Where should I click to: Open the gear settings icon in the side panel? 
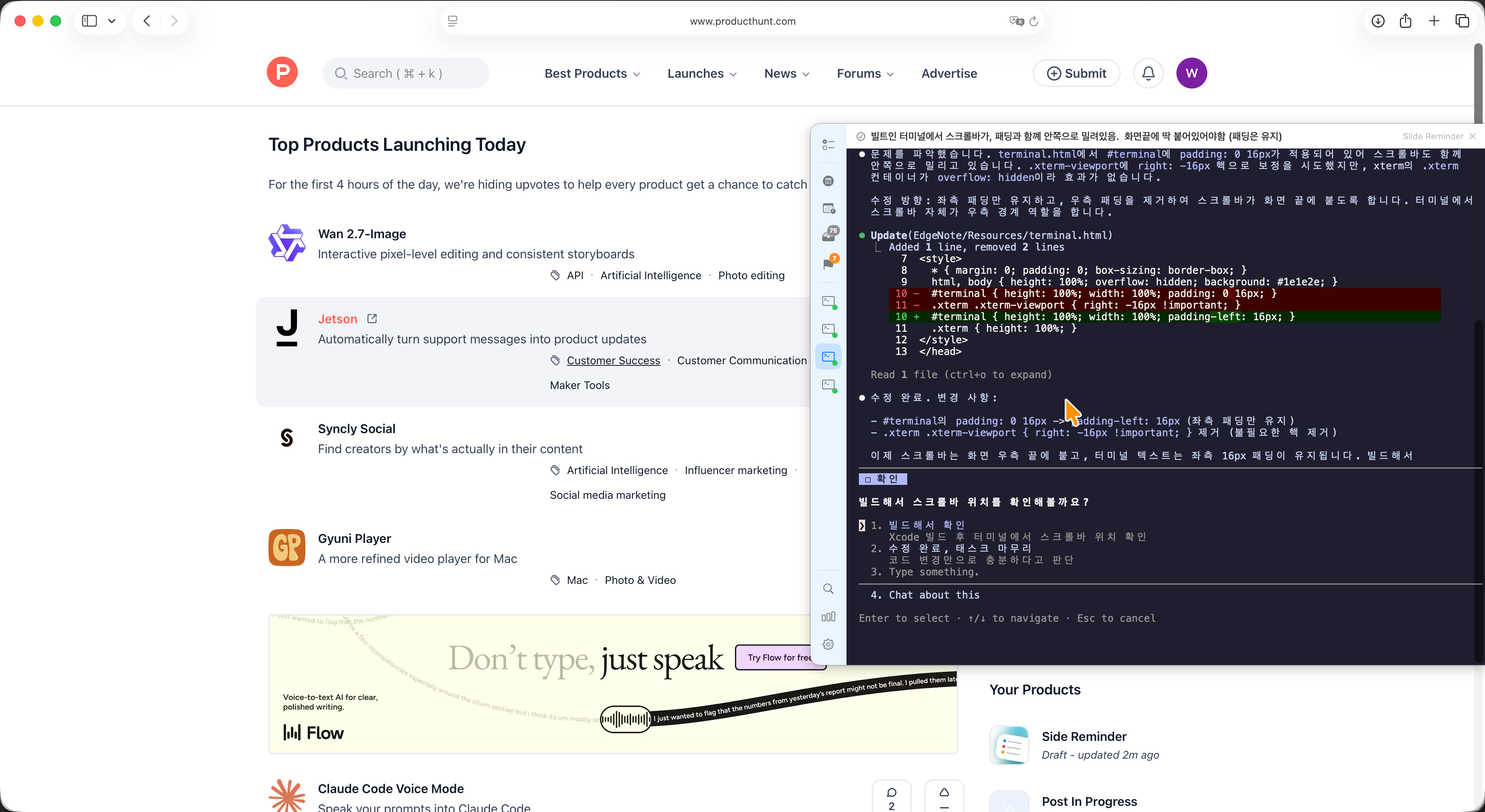pyautogui.click(x=828, y=644)
